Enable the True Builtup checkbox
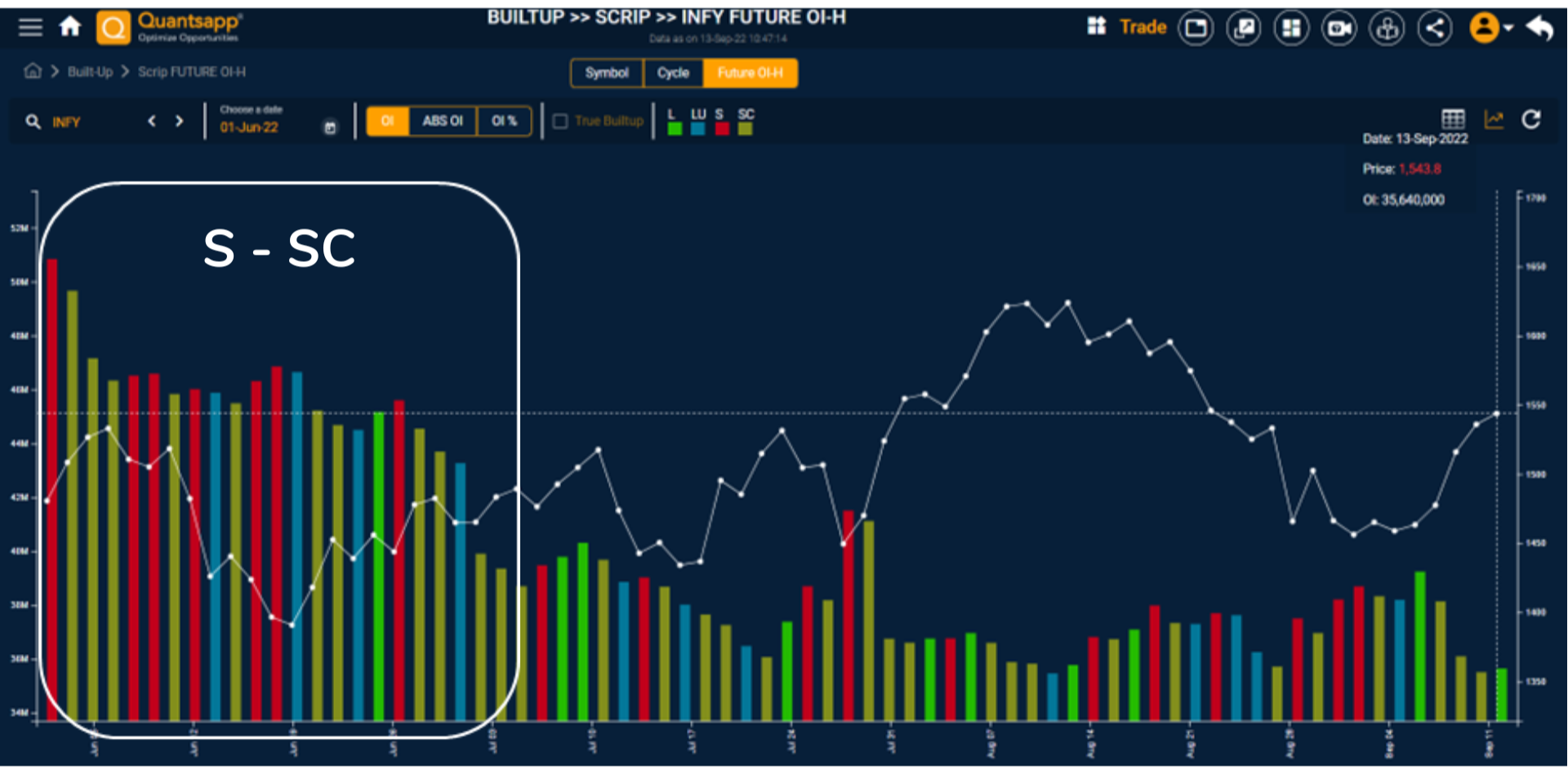Screen dimensions: 1568x773 (x=559, y=120)
